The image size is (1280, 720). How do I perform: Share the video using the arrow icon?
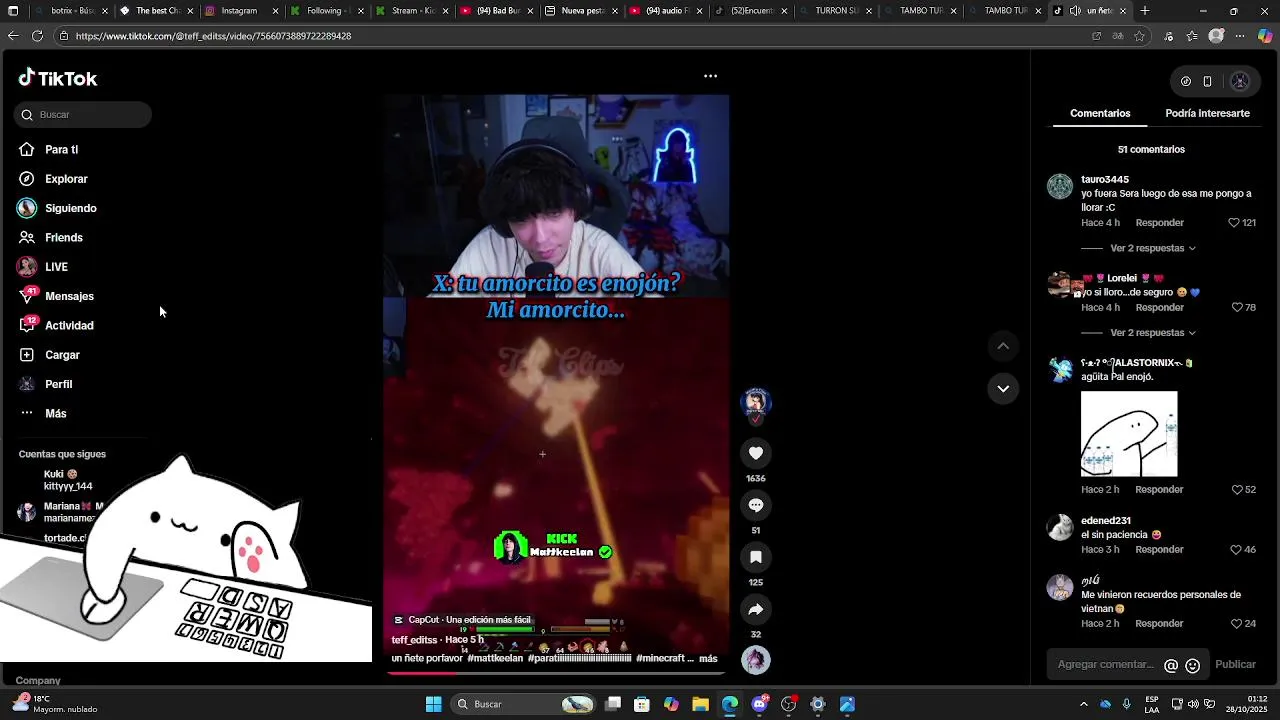point(756,609)
